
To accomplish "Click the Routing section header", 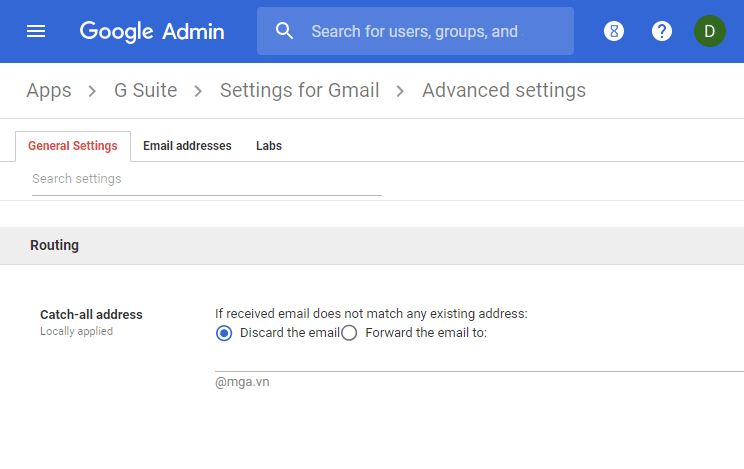I will [372, 245].
